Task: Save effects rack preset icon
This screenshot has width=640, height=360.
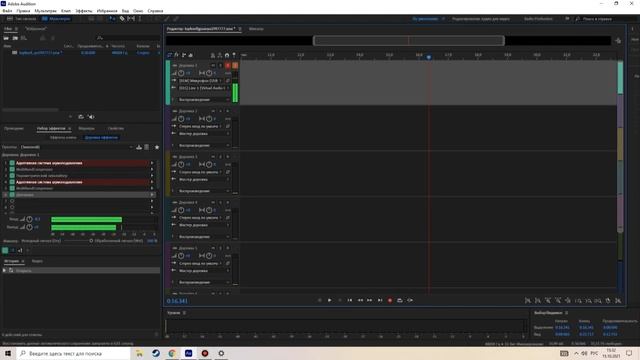Action: (139, 147)
